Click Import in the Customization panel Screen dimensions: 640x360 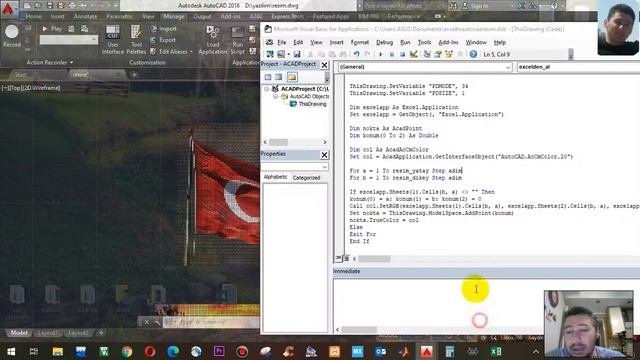point(163,29)
